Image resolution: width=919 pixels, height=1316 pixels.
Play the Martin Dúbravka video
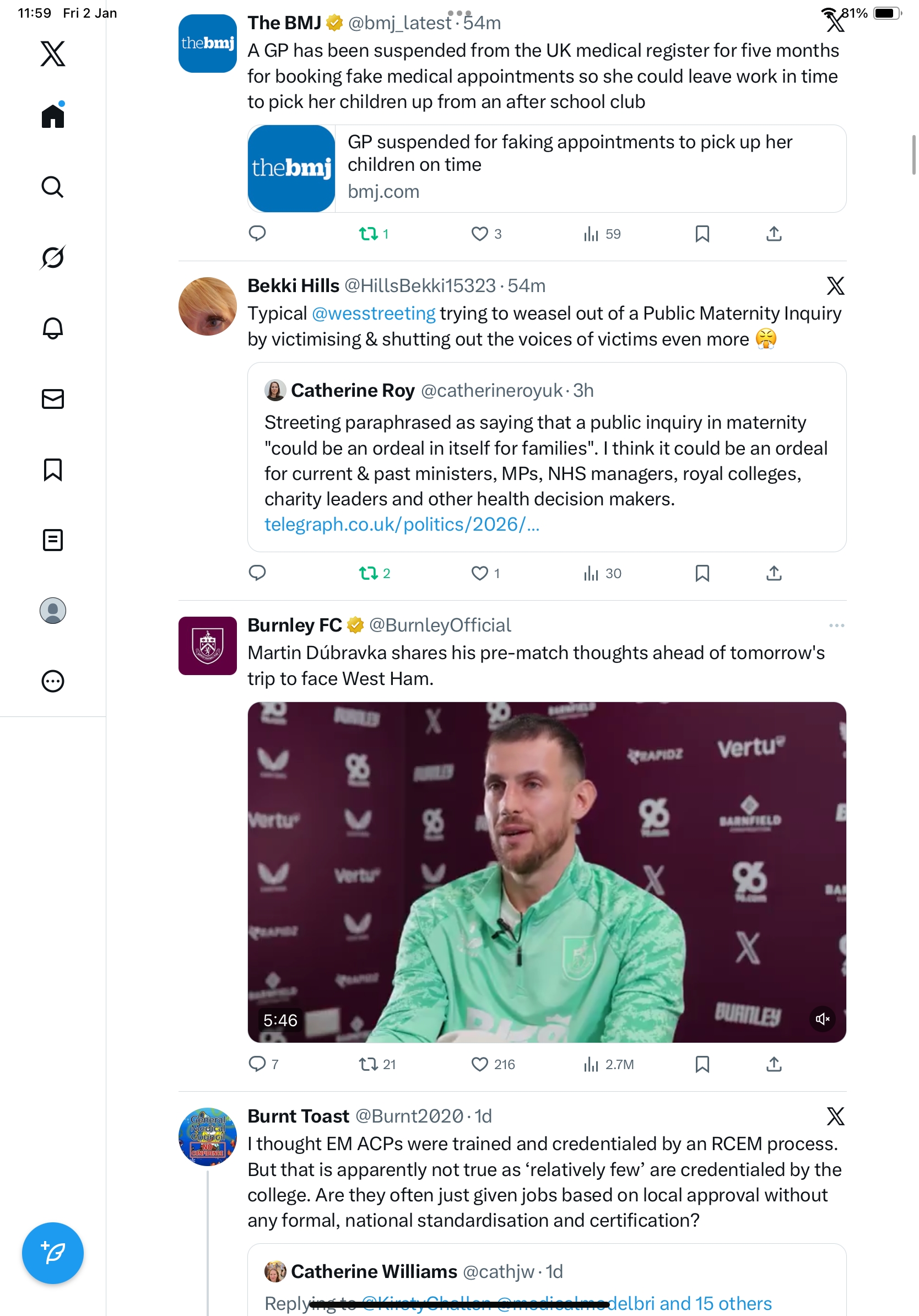point(546,871)
